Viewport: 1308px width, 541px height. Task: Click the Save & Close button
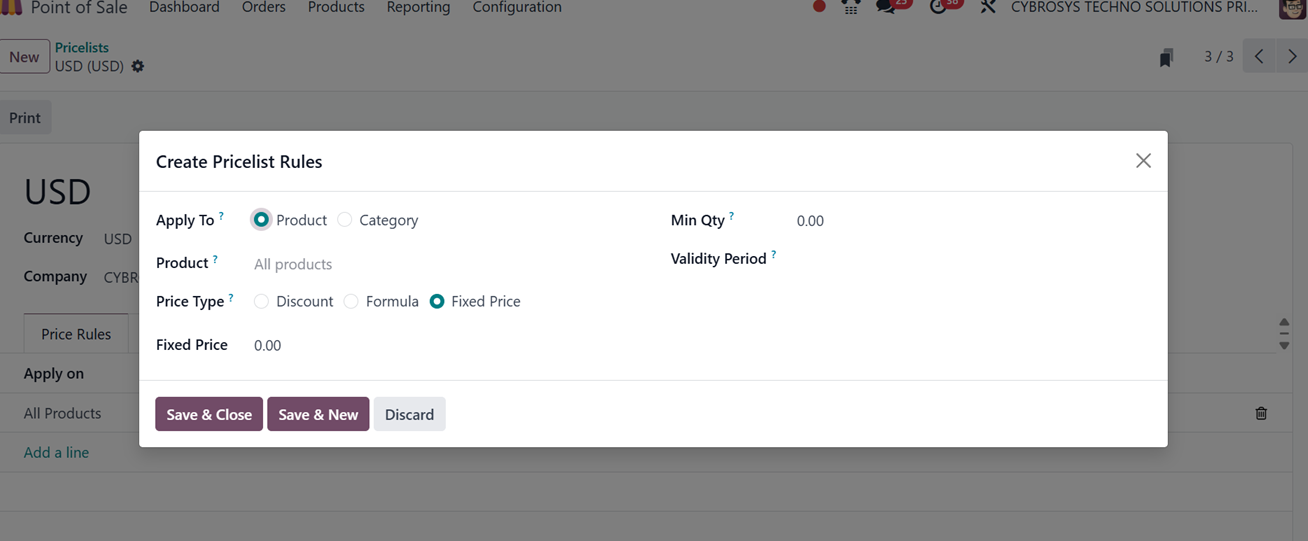[x=209, y=414]
